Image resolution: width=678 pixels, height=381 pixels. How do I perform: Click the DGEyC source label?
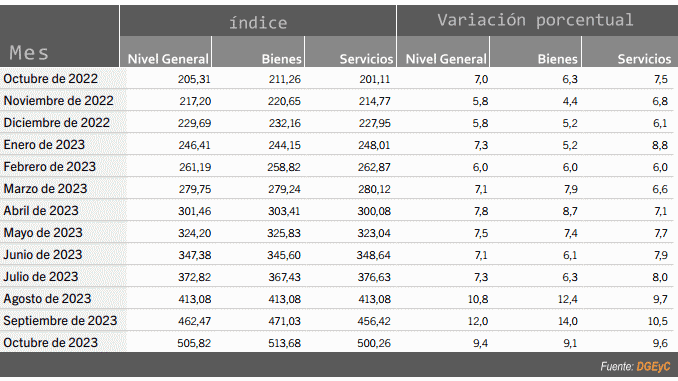coord(653,366)
